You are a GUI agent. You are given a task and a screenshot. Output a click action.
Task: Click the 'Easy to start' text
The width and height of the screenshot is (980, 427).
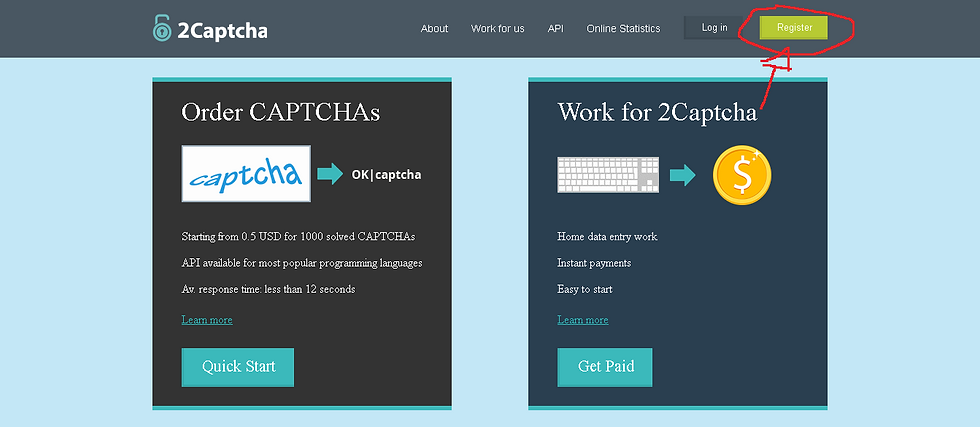(x=584, y=289)
